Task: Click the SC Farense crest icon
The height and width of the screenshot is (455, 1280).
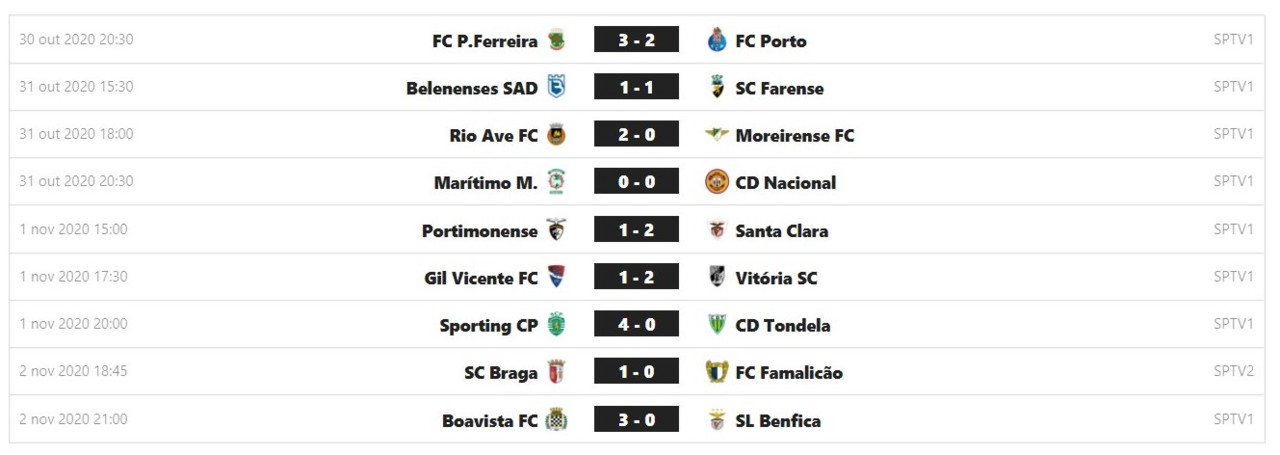Action: click(716, 88)
